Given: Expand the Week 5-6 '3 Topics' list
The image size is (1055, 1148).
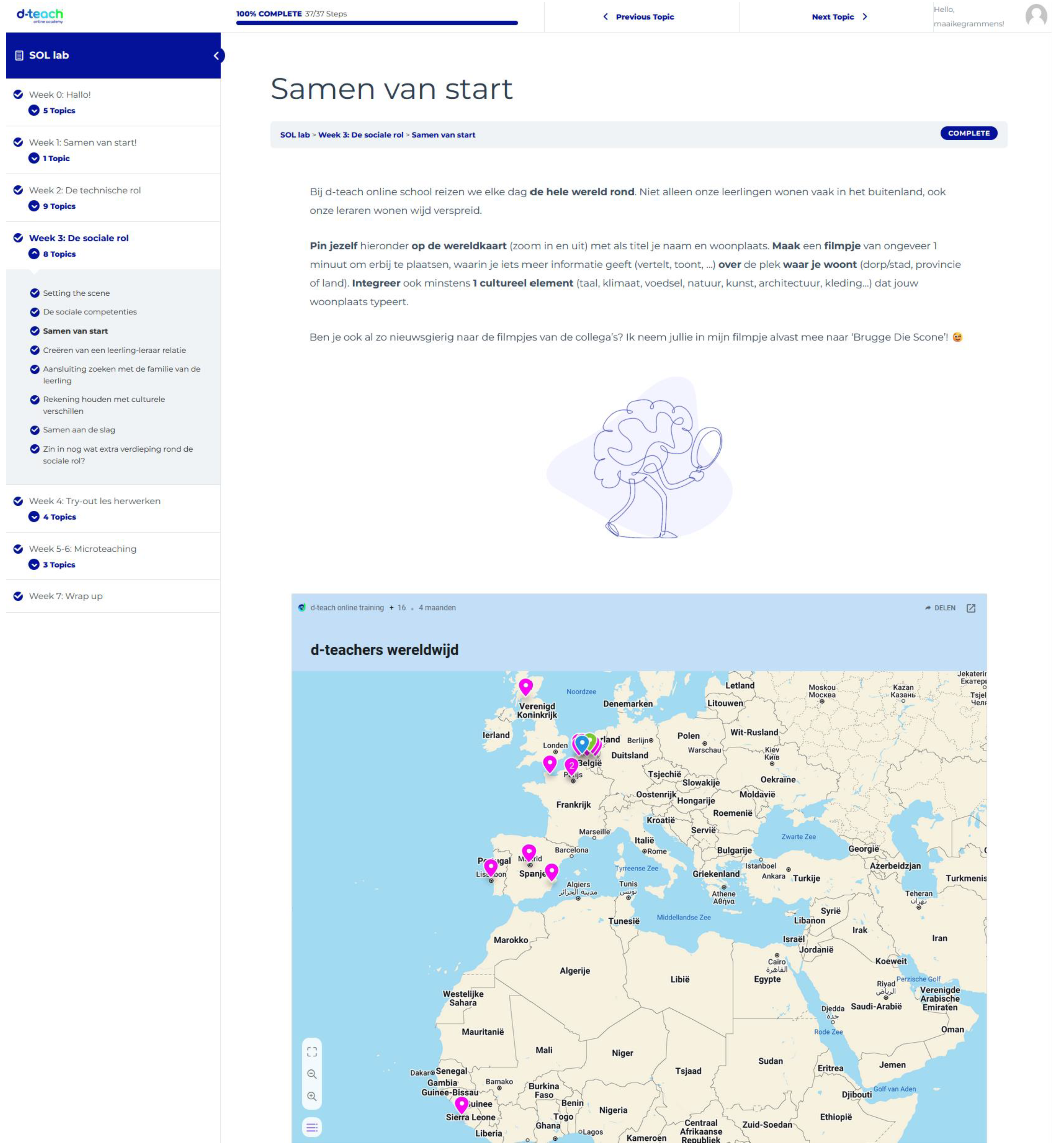Looking at the screenshot, I should (52, 565).
